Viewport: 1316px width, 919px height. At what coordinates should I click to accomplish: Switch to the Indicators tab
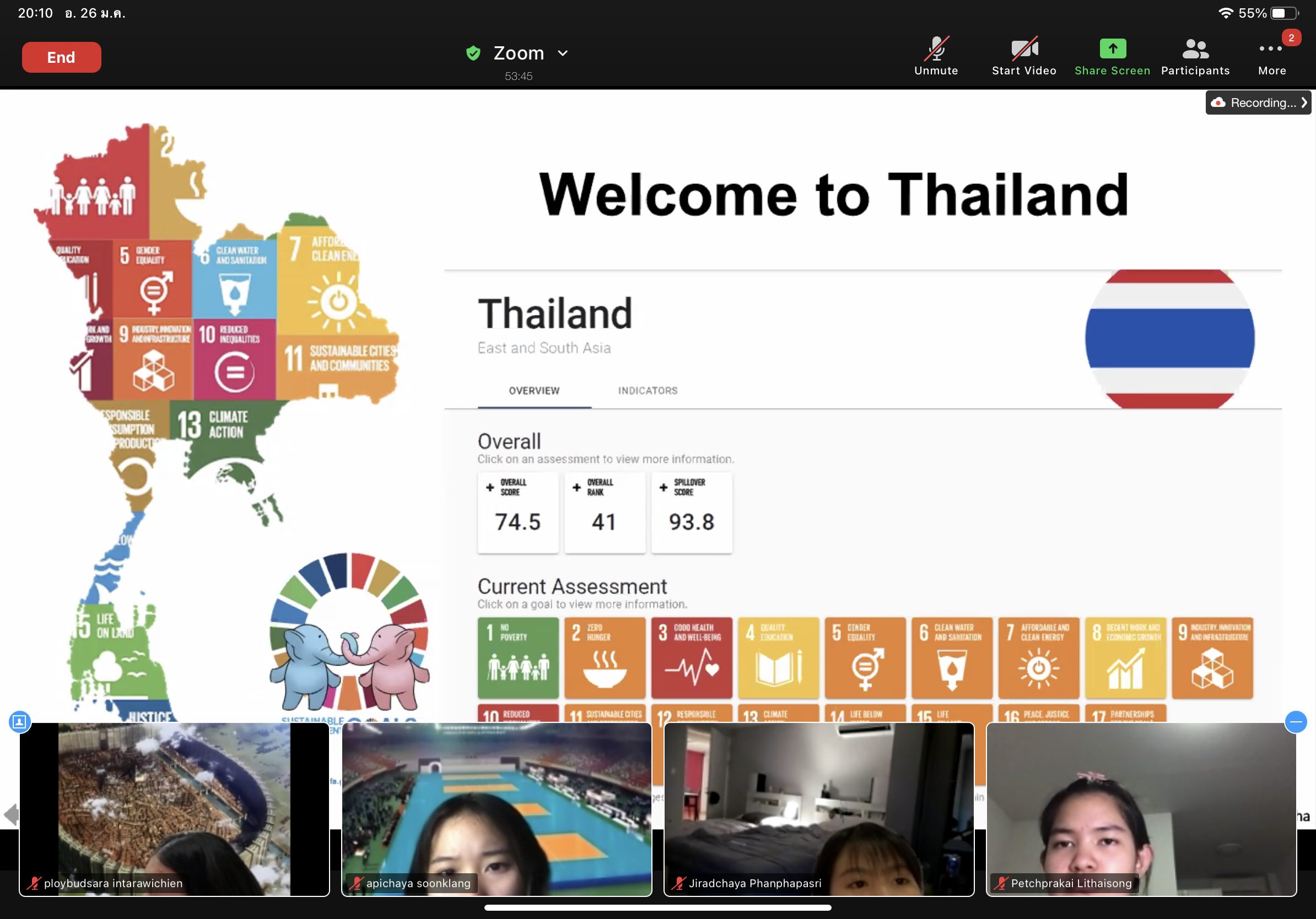[647, 391]
